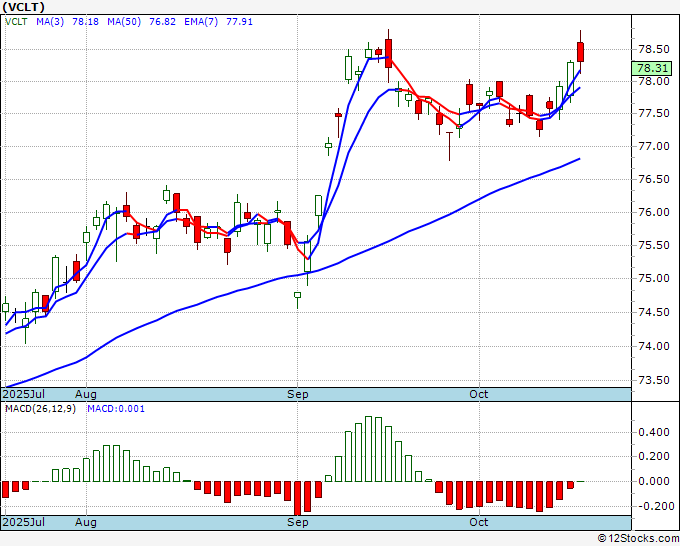Viewport: 680px width, 546px height.
Task: Select the MA(50) legend label
Action: pos(124,22)
